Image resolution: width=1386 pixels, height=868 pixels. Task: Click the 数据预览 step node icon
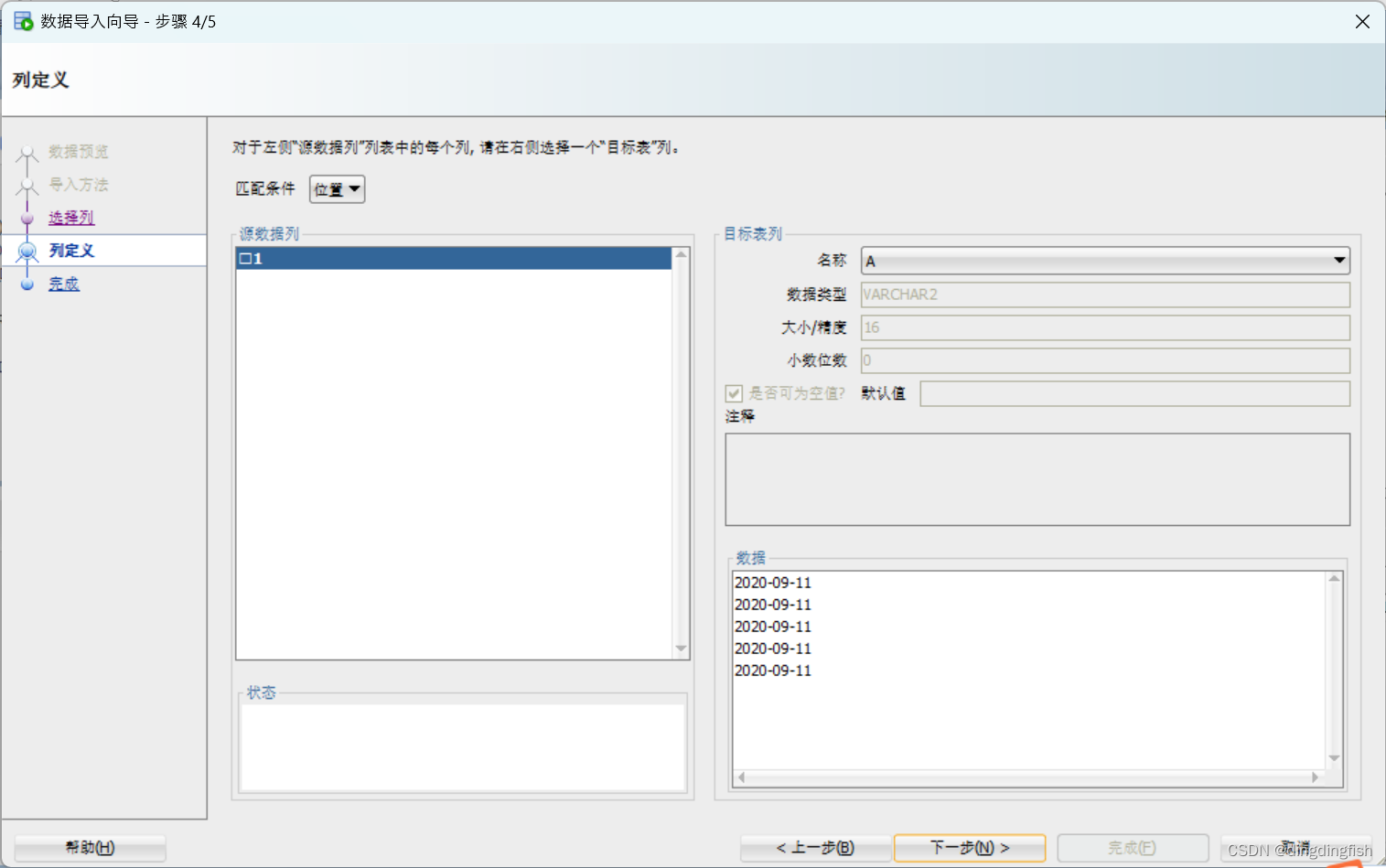27,152
